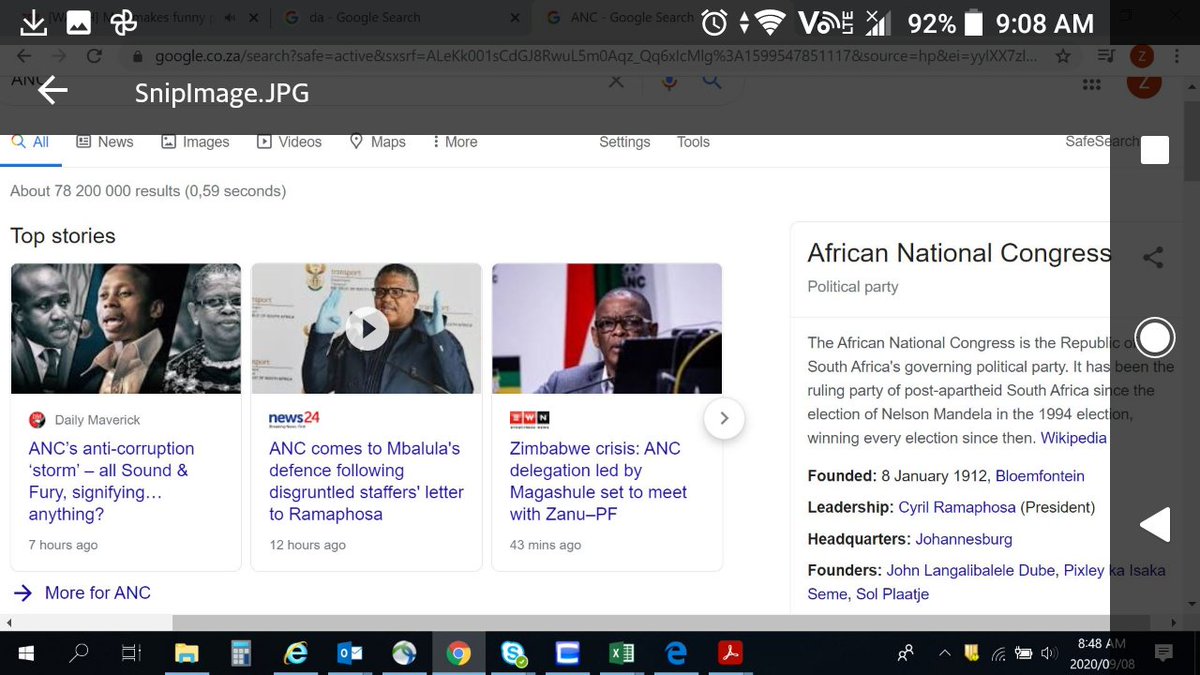Open the Google apps grid
The width and height of the screenshot is (1200, 675).
[x=1091, y=85]
